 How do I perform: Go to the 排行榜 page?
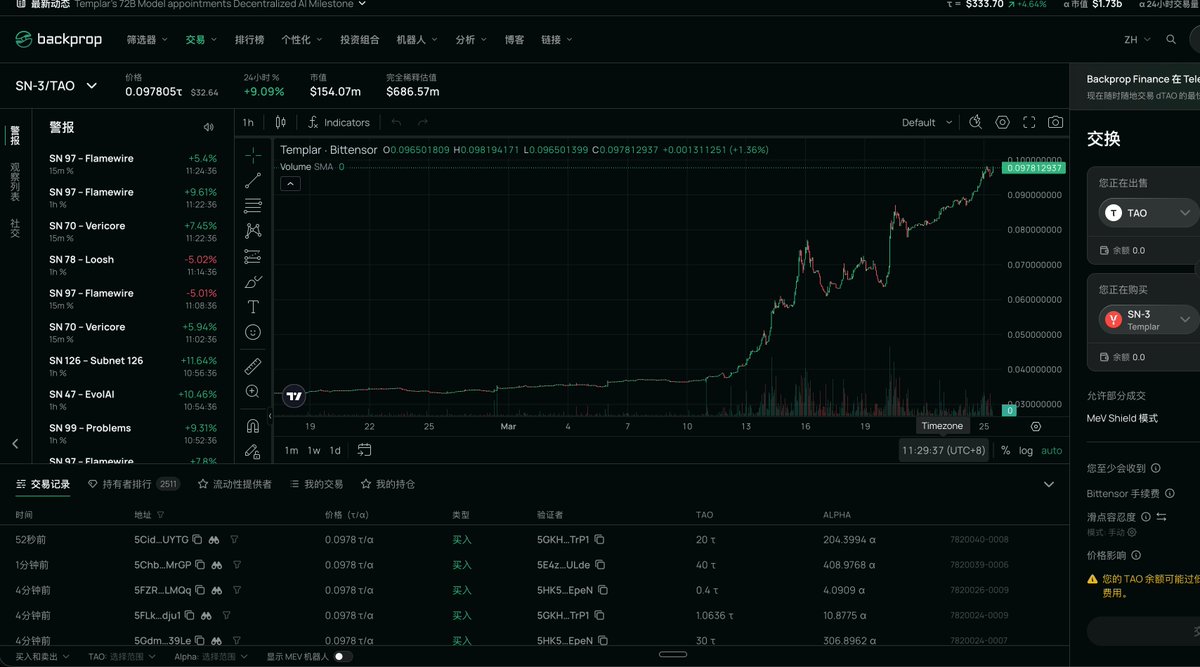[x=250, y=40]
